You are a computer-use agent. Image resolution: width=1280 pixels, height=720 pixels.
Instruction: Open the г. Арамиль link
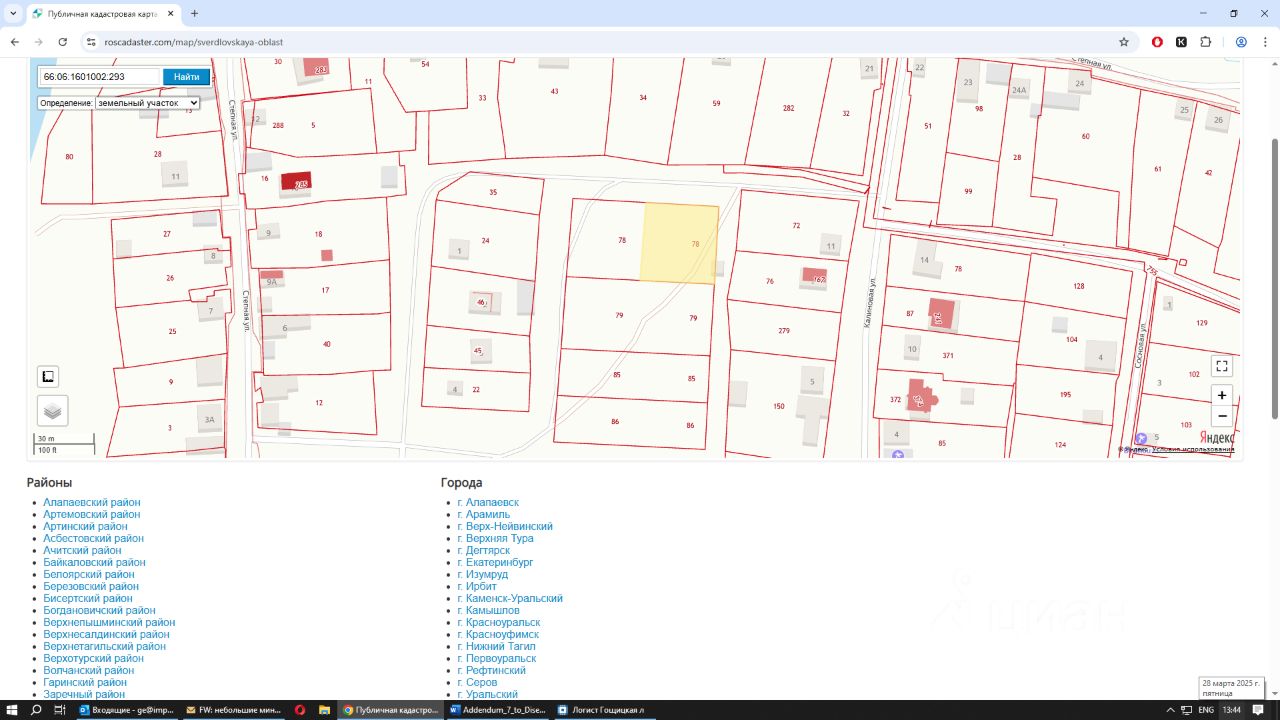pyautogui.click(x=483, y=514)
